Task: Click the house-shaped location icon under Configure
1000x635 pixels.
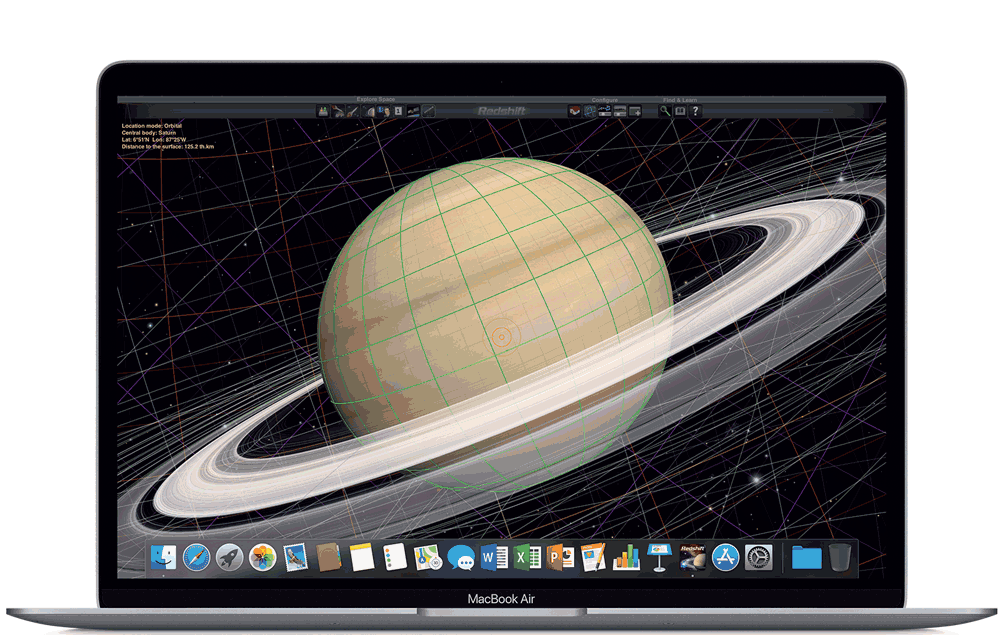Action: click(x=574, y=111)
